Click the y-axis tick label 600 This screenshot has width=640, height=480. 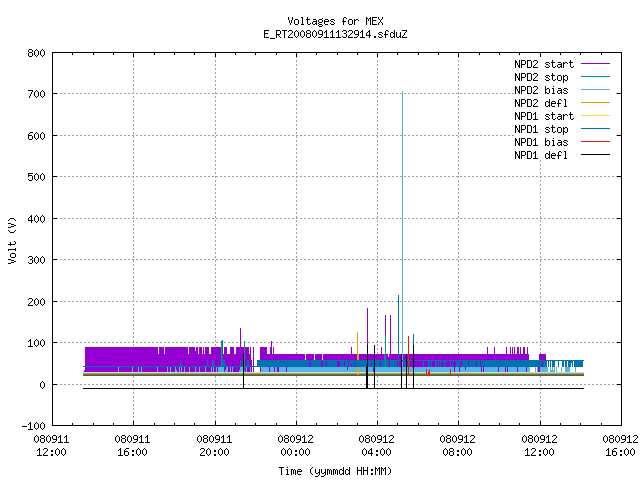pyautogui.click(x=36, y=136)
